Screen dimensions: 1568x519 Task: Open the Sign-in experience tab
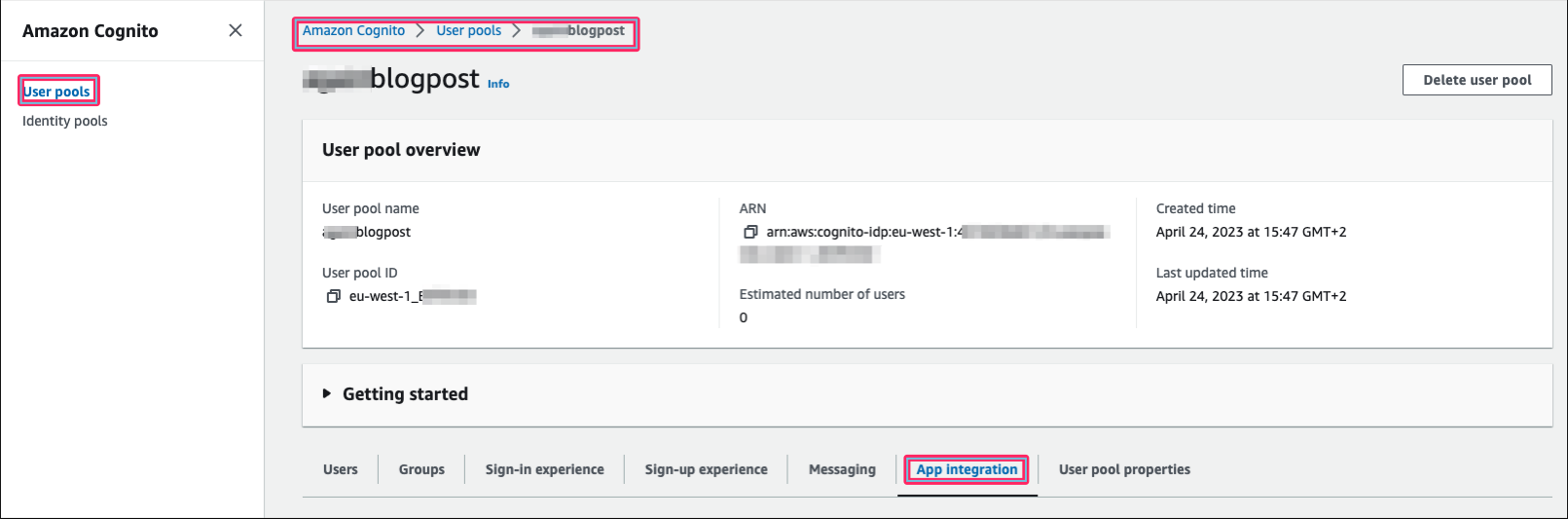coord(545,469)
